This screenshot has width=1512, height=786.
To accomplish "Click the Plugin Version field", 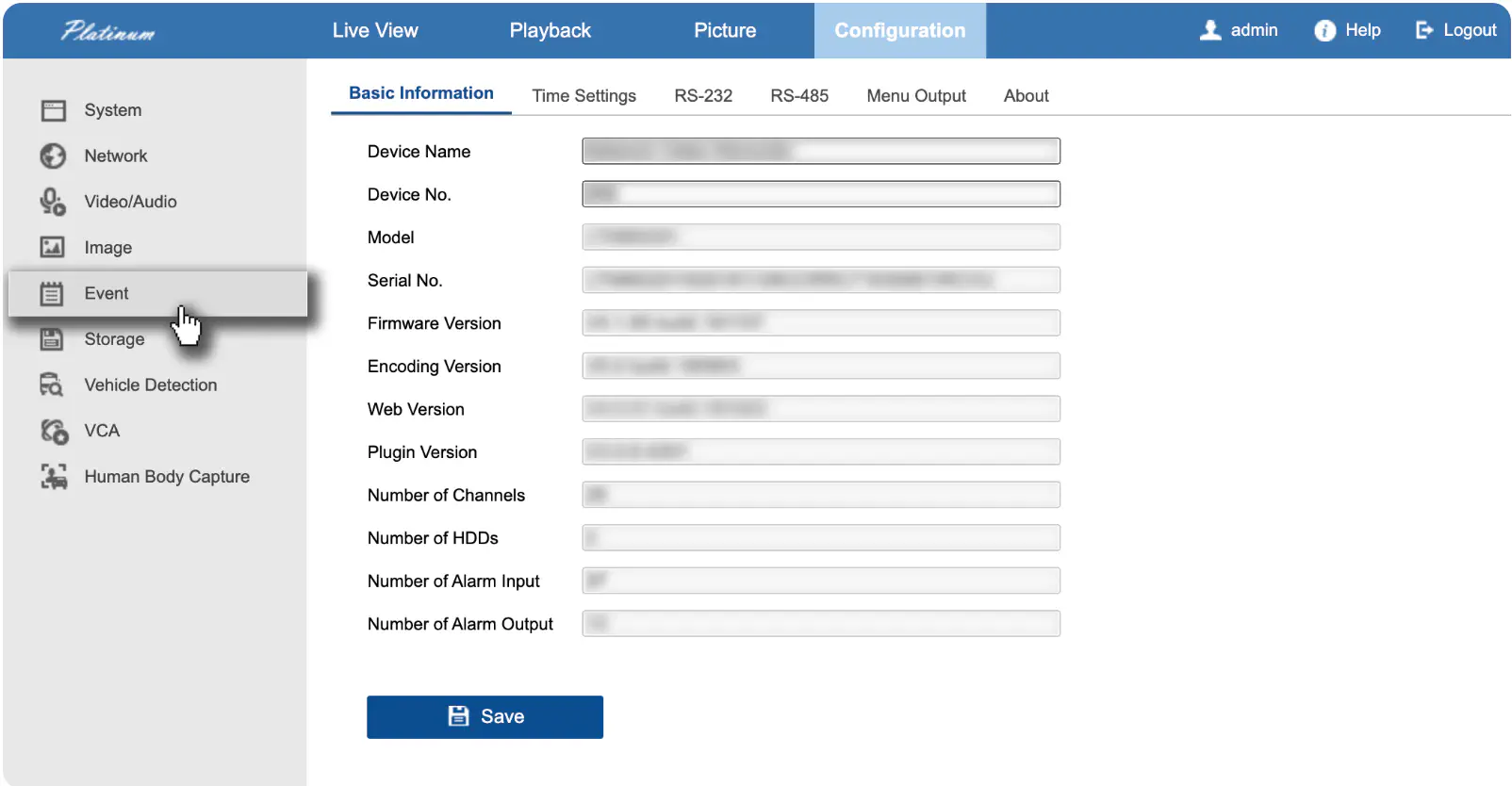I will tap(821, 451).
